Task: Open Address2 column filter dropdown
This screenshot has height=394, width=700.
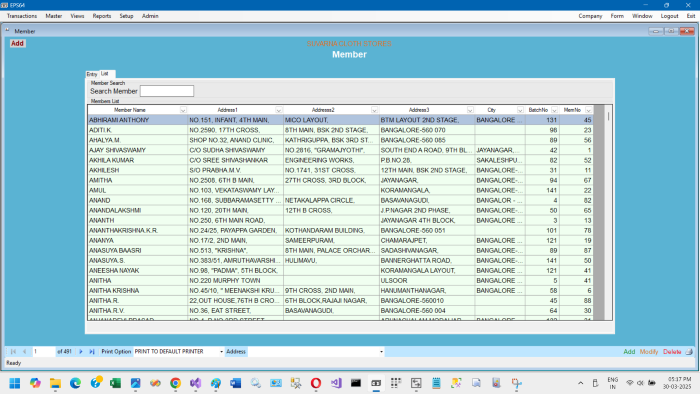Action: coord(374,110)
